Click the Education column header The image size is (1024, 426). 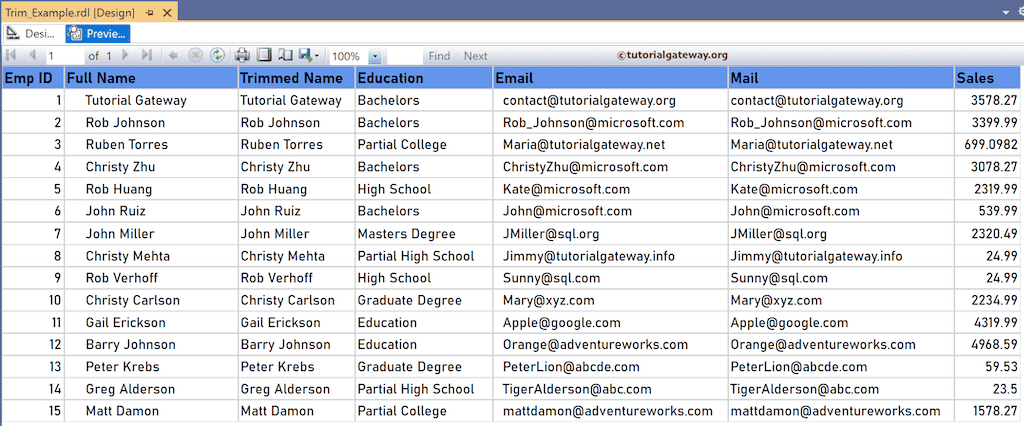424,78
